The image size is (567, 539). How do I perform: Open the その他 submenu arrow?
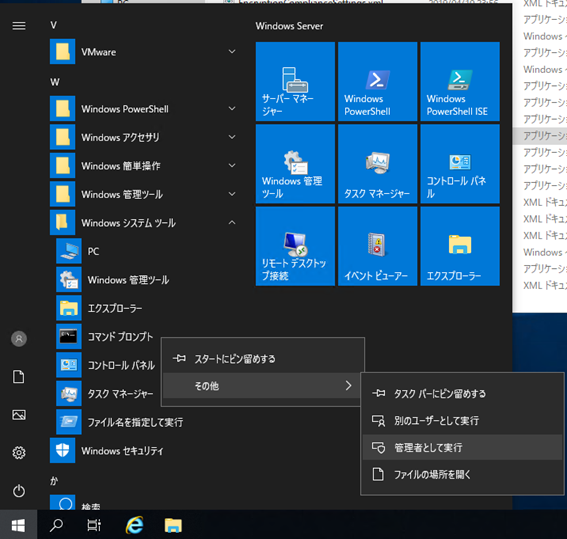[x=348, y=386]
